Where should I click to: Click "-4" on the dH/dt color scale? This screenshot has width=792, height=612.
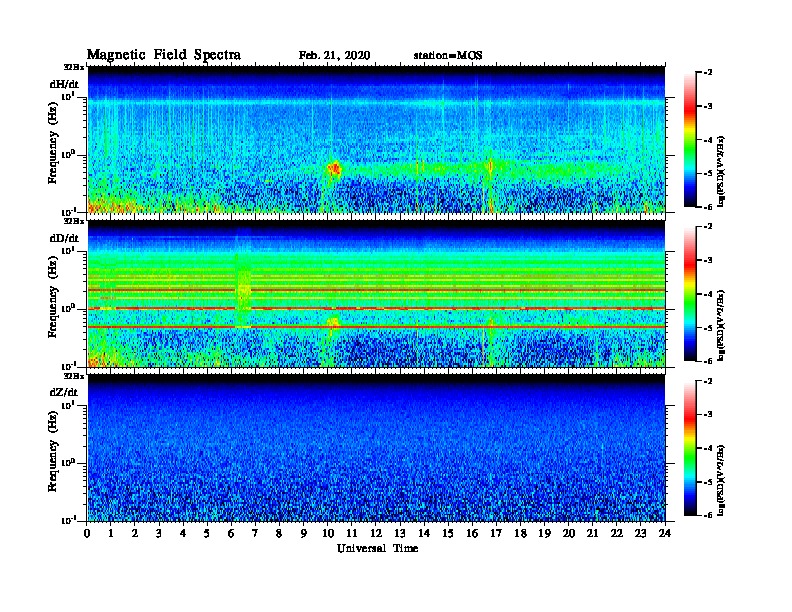pos(708,140)
